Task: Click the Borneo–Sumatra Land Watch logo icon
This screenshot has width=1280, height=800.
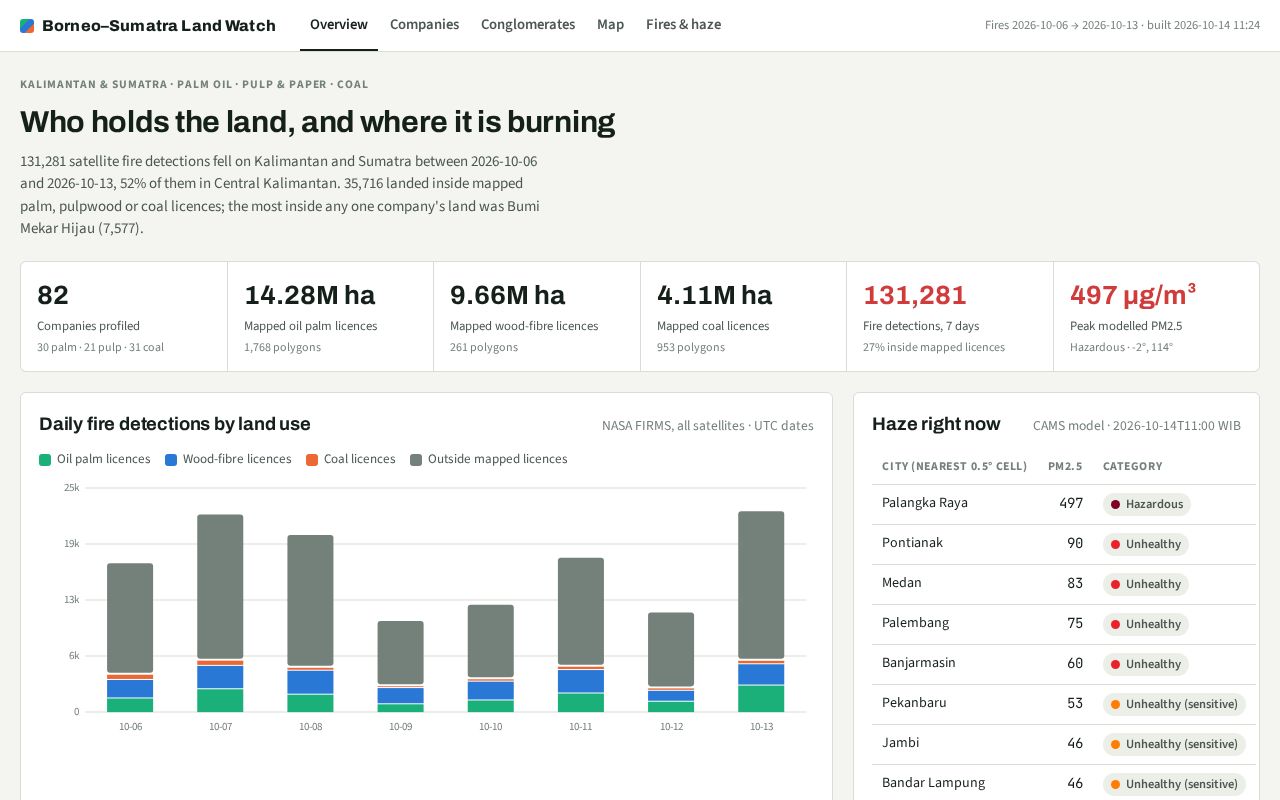Action: (27, 26)
